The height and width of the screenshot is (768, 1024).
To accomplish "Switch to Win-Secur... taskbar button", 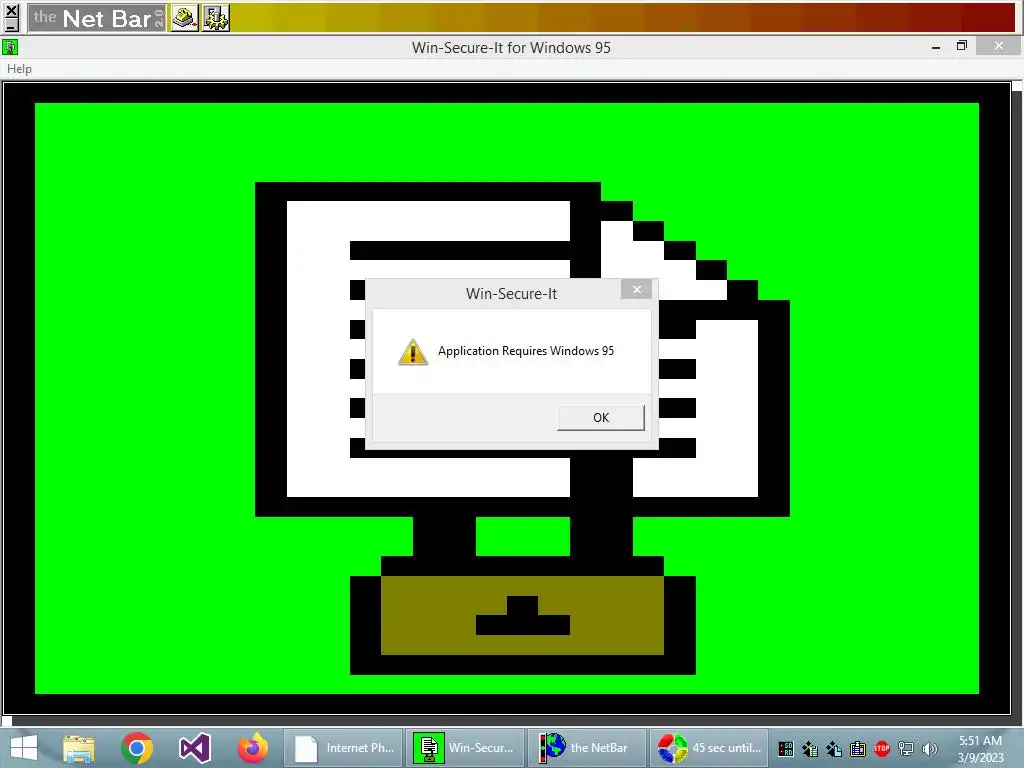I will (x=465, y=748).
